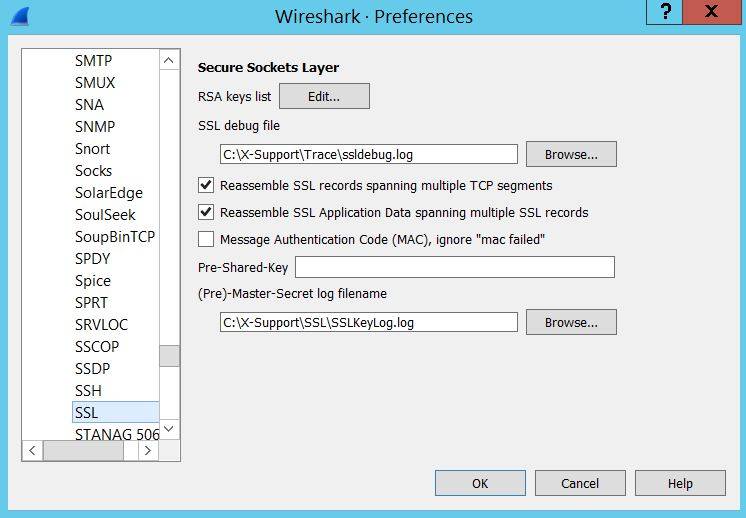Toggle reassemble SSL records spanning TCP segments

pyautogui.click(x=206, y=185)
